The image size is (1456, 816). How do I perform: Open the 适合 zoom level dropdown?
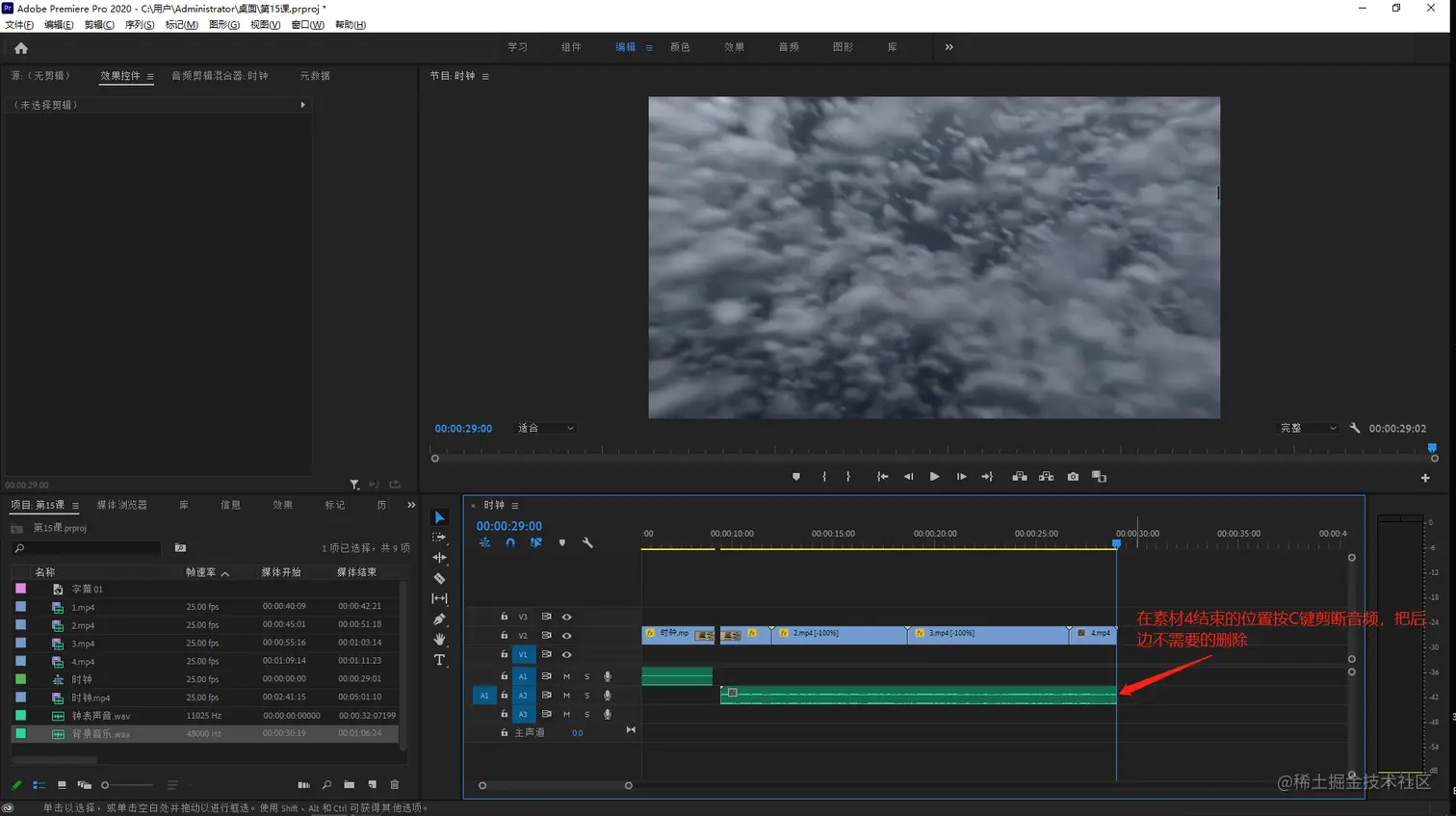click(x=545, y=429)
